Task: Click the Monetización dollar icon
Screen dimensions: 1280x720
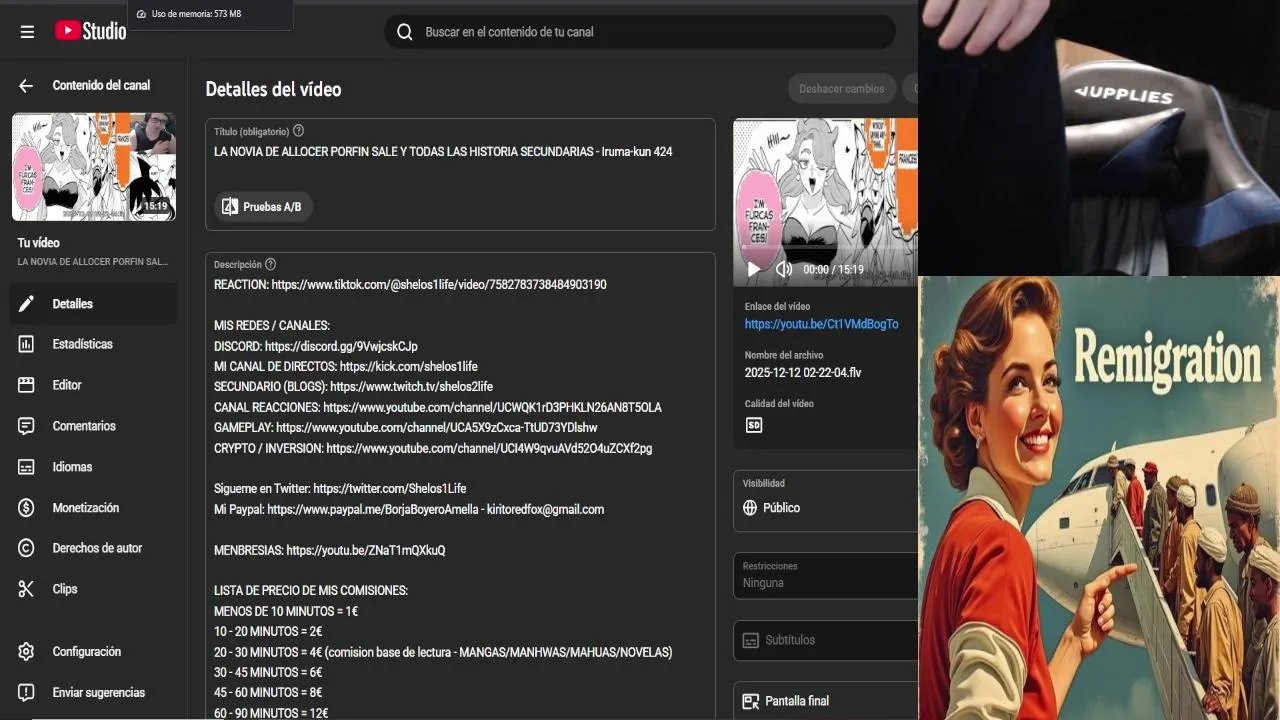Action: (26, 508)
